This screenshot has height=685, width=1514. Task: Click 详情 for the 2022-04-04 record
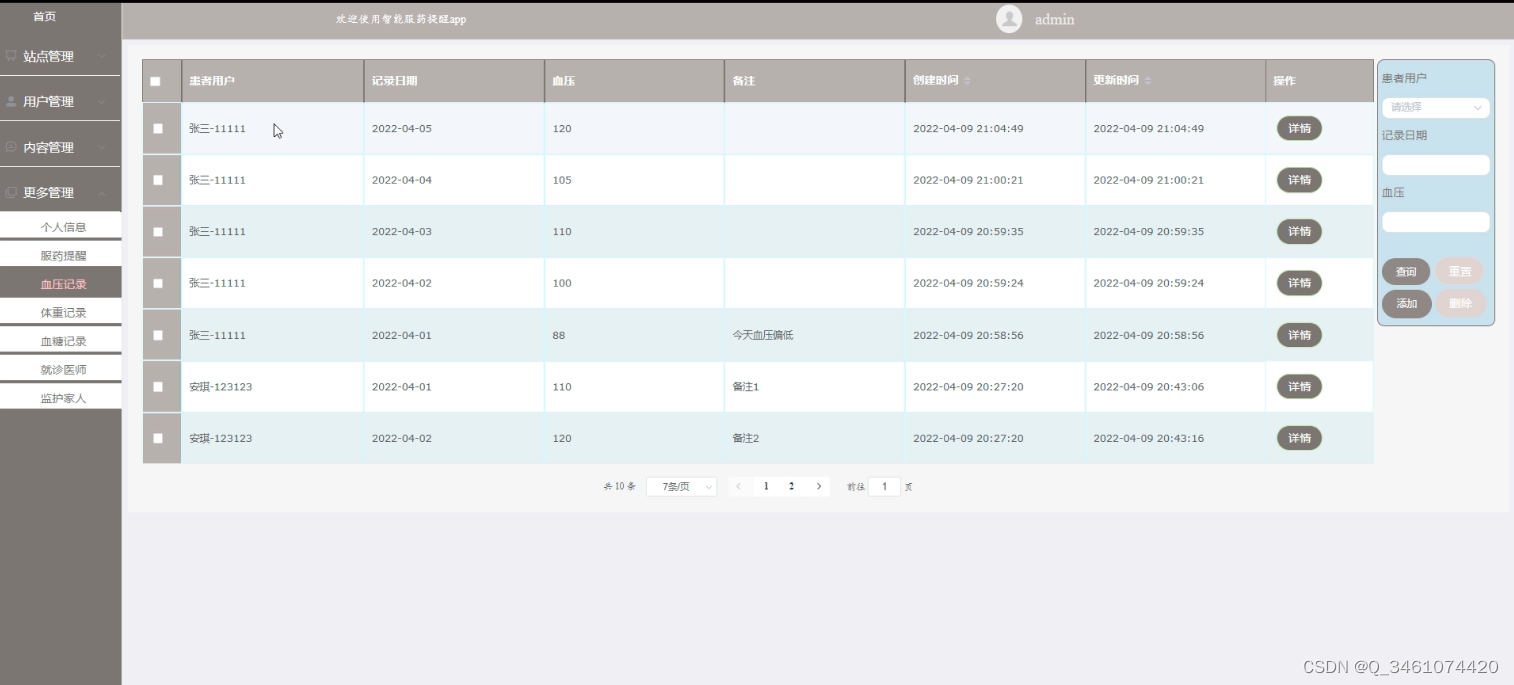click(1299, 180)
